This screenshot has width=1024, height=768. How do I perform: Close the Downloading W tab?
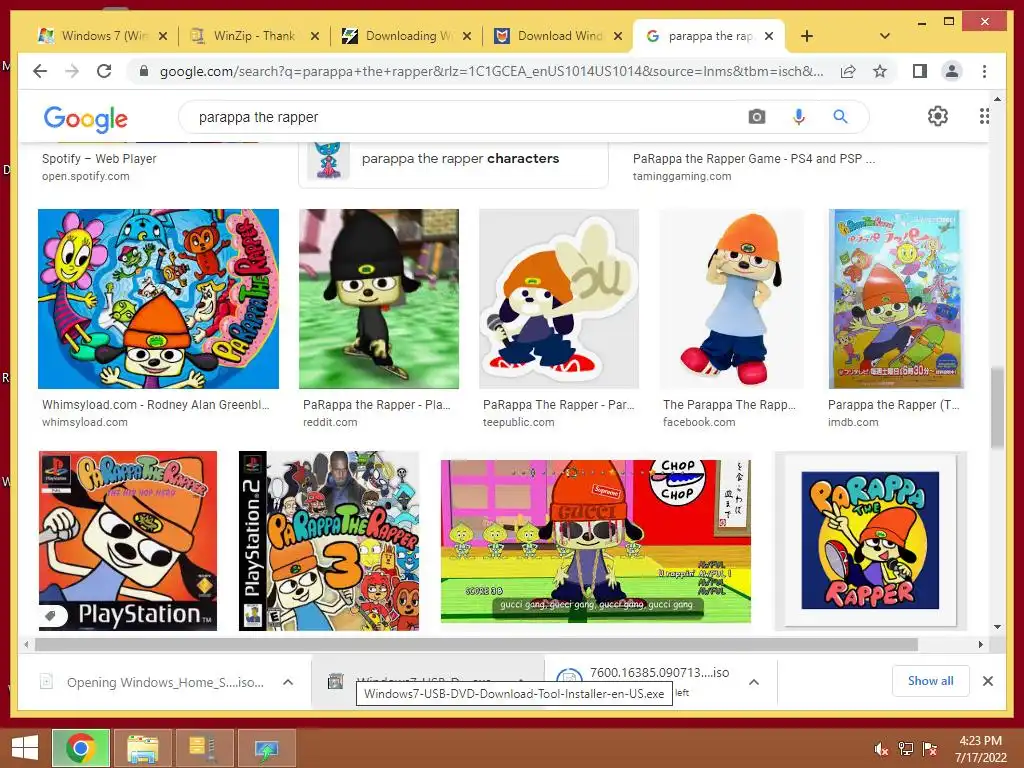tap(467, 36)
